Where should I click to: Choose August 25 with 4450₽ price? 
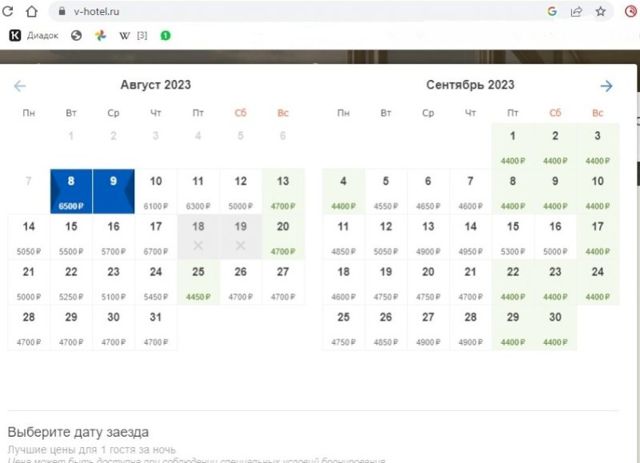point(198,282)
